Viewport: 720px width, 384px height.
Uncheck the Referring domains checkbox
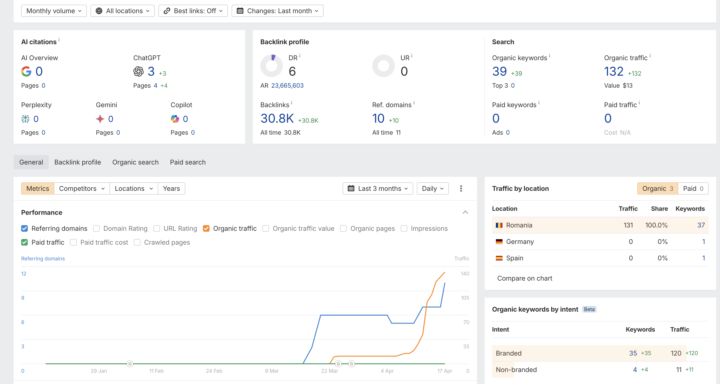tap(24, 228)
